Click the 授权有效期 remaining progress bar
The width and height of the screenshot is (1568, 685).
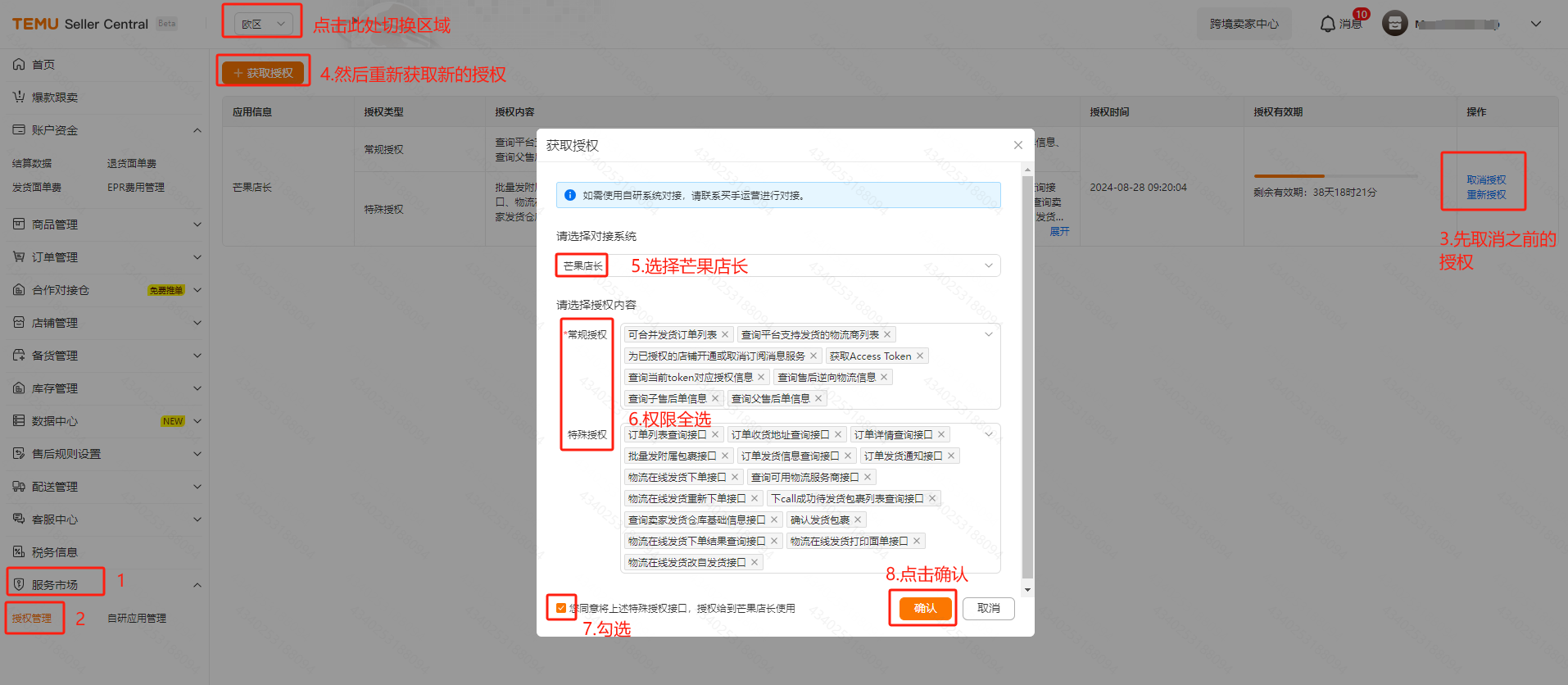1335,176
